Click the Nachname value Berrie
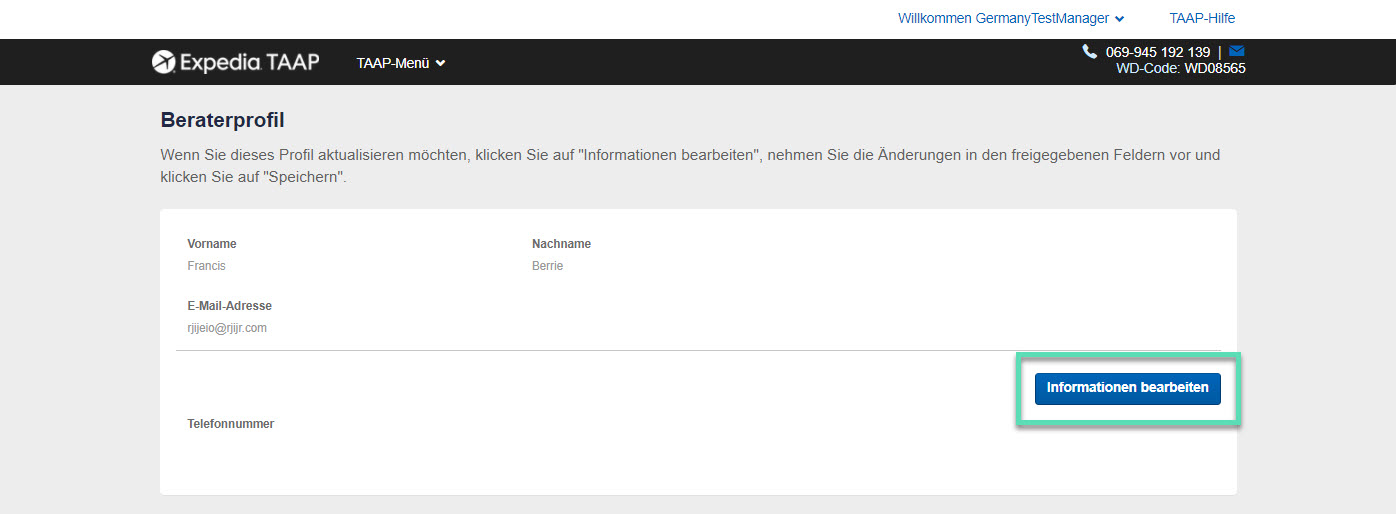The height and width of the screenshot is (514, 1396). 547,266
